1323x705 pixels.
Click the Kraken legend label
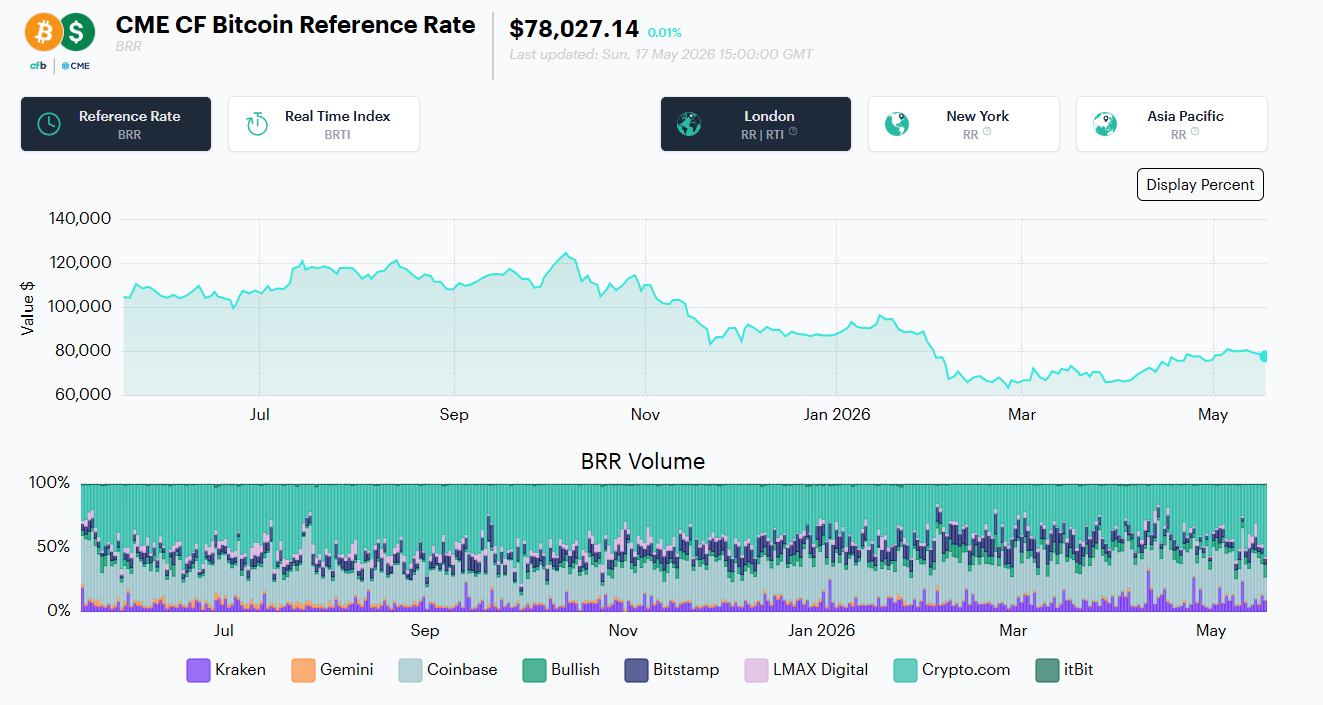click(240, 670)
